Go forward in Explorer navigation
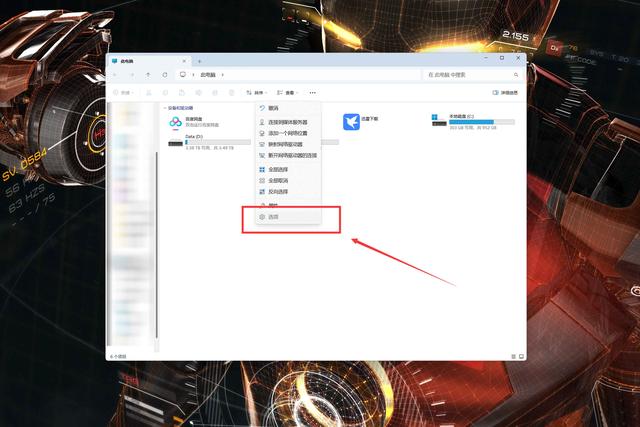This screenshot has height=427, width=640. pyautogui.click(x=131, y=75)
